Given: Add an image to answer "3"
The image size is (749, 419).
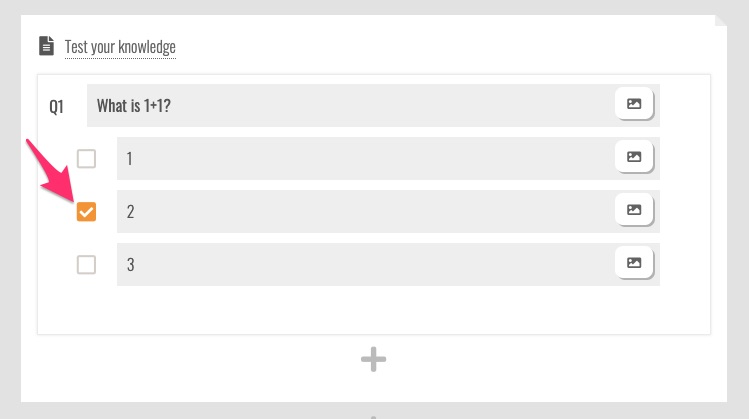Looking at the screenshot, I should tap(633, 263).
